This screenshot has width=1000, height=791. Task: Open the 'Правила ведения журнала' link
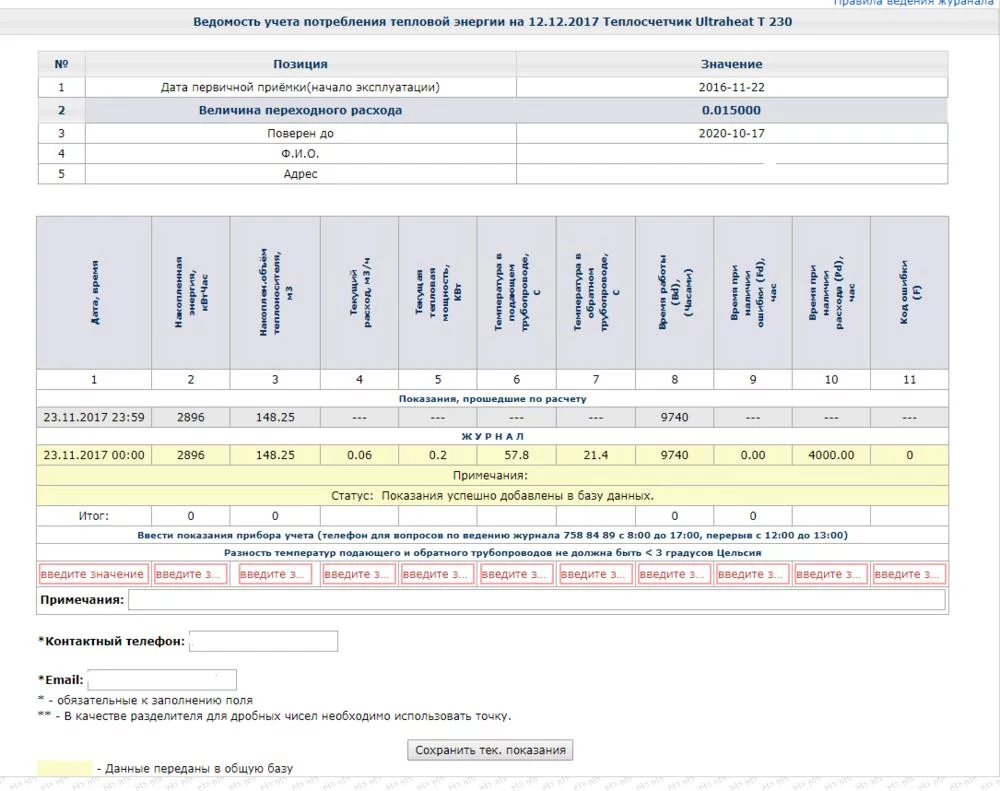[x=914, y=4]
